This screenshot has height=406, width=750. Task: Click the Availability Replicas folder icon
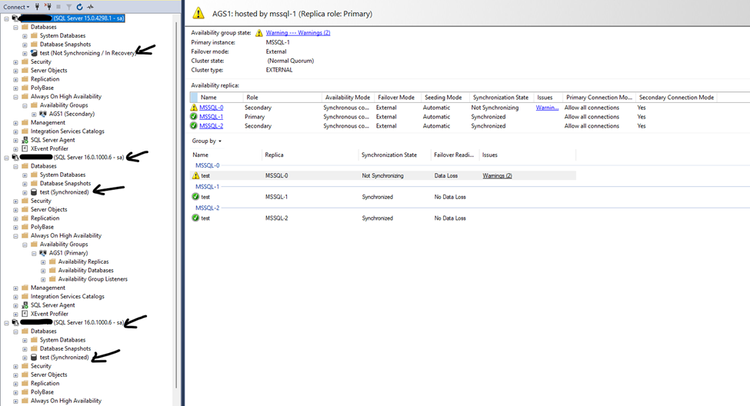[x=52, y=262]
